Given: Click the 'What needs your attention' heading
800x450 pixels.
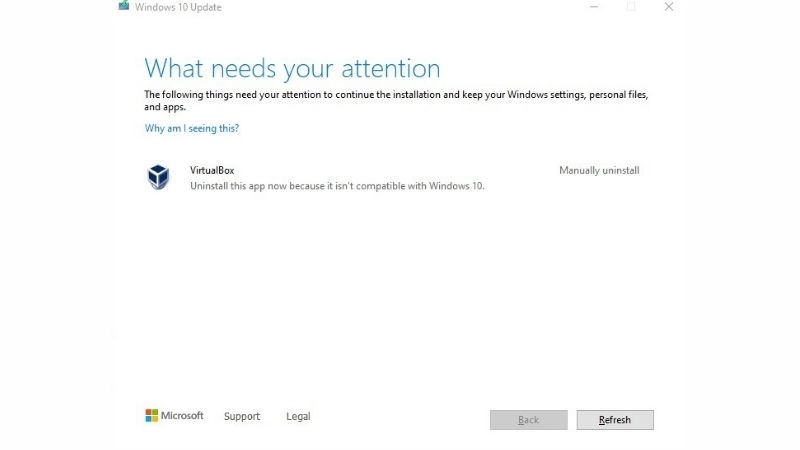Looking at the screenshot, I should click(x=292, y=68).
